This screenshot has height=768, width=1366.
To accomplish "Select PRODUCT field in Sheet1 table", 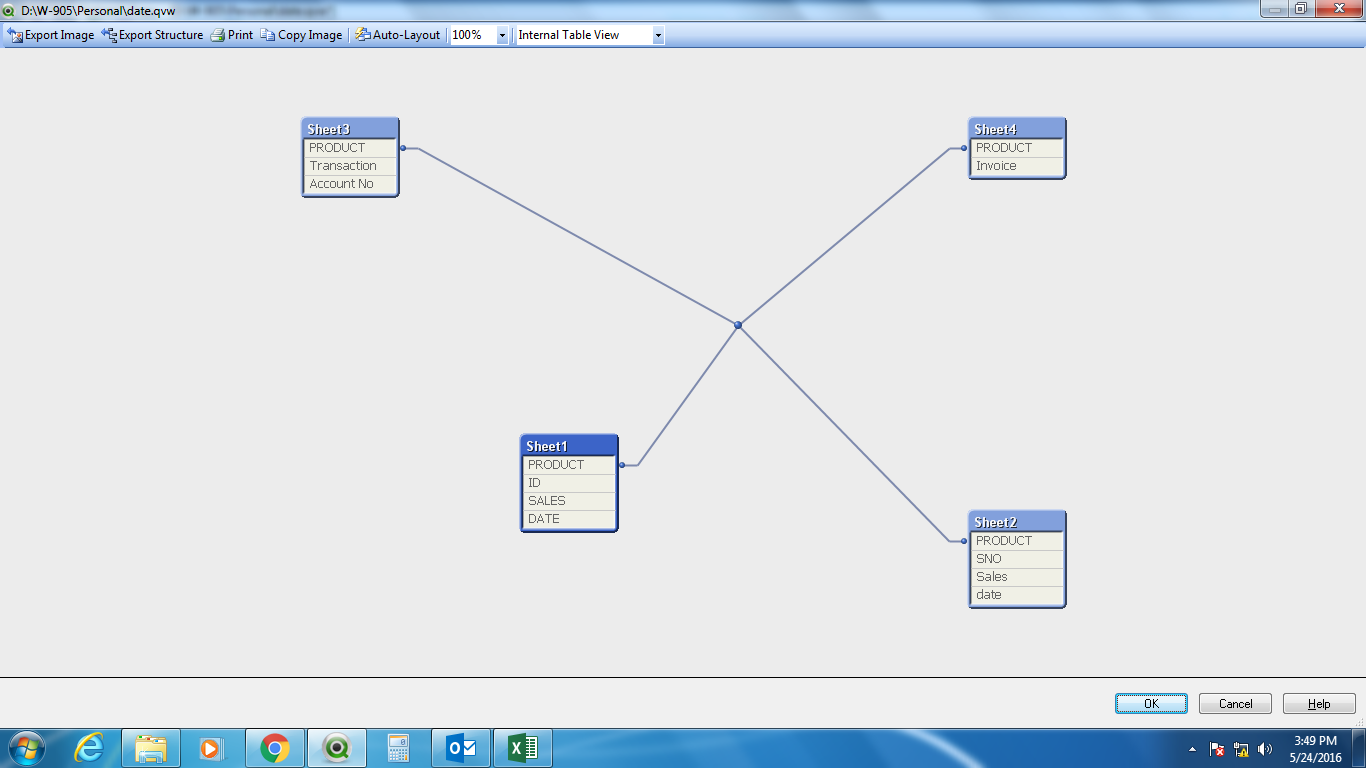I will coord(569,465).
